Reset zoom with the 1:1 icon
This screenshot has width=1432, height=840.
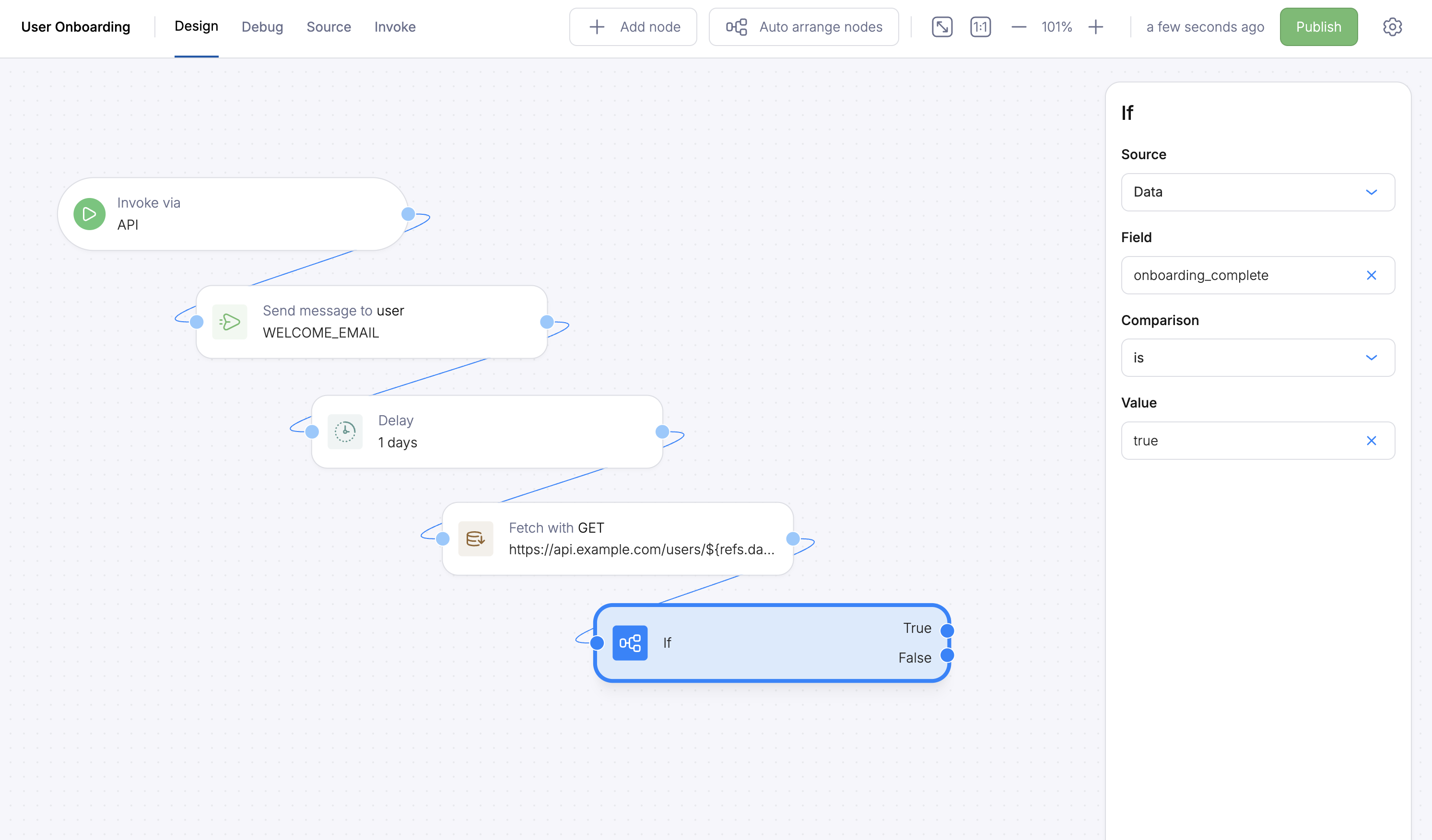[980, 27]
